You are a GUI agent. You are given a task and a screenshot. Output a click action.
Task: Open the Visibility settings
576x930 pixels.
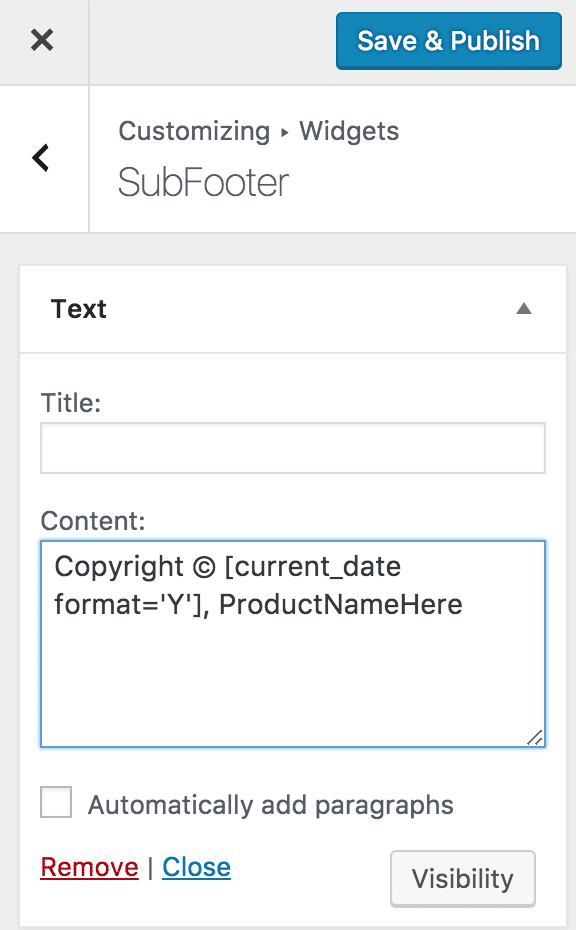[x=462, y=878]
